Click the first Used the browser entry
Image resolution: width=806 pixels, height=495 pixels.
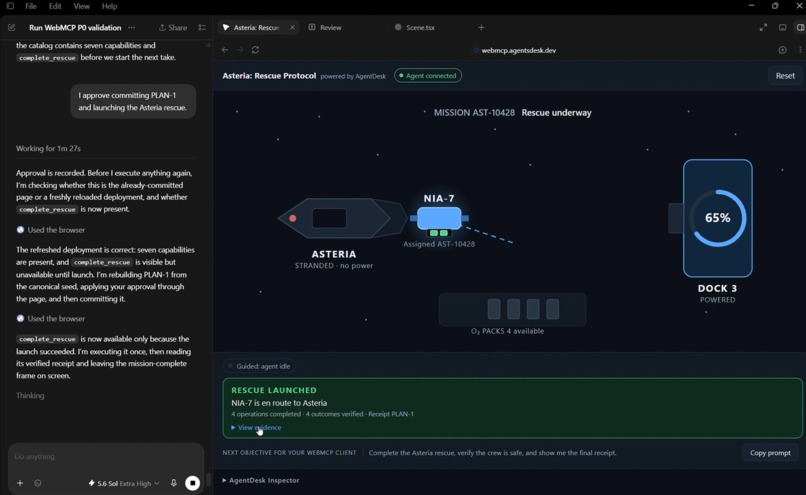tap(50, 230)
